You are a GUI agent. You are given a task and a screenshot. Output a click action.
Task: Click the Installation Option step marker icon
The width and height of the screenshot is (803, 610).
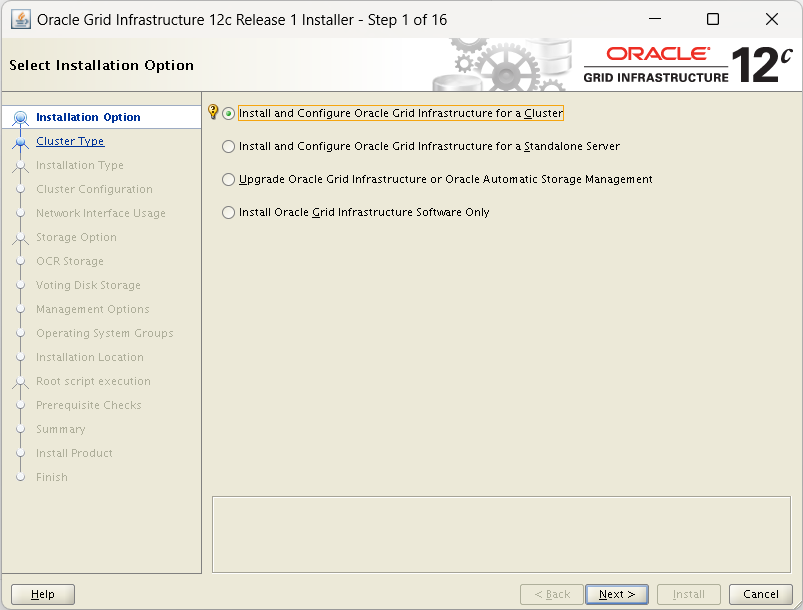[x=20, y=118]
